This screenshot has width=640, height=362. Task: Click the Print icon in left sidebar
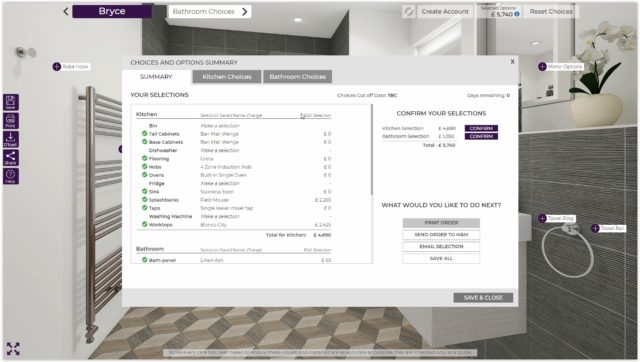point(11,121)
